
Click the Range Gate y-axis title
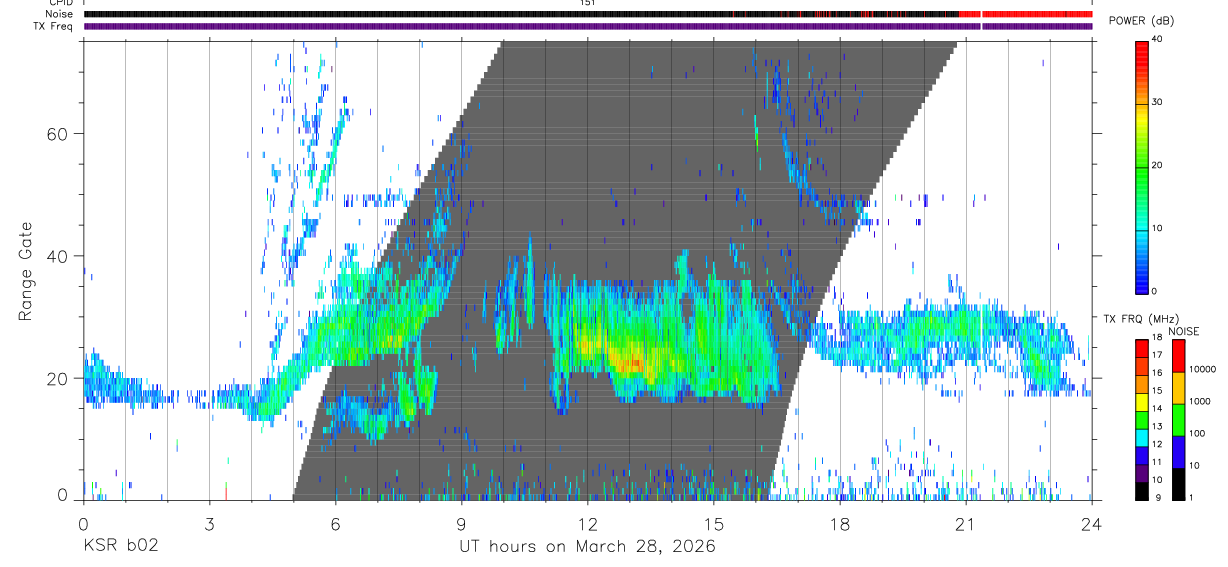click(27, 270)
